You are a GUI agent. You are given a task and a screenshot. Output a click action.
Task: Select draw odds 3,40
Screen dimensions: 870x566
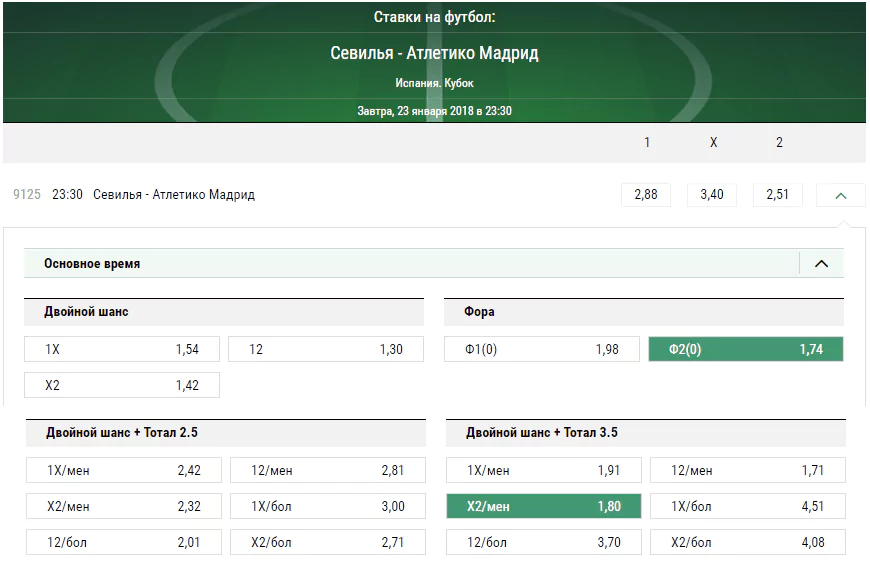click(x=712, y=195)
